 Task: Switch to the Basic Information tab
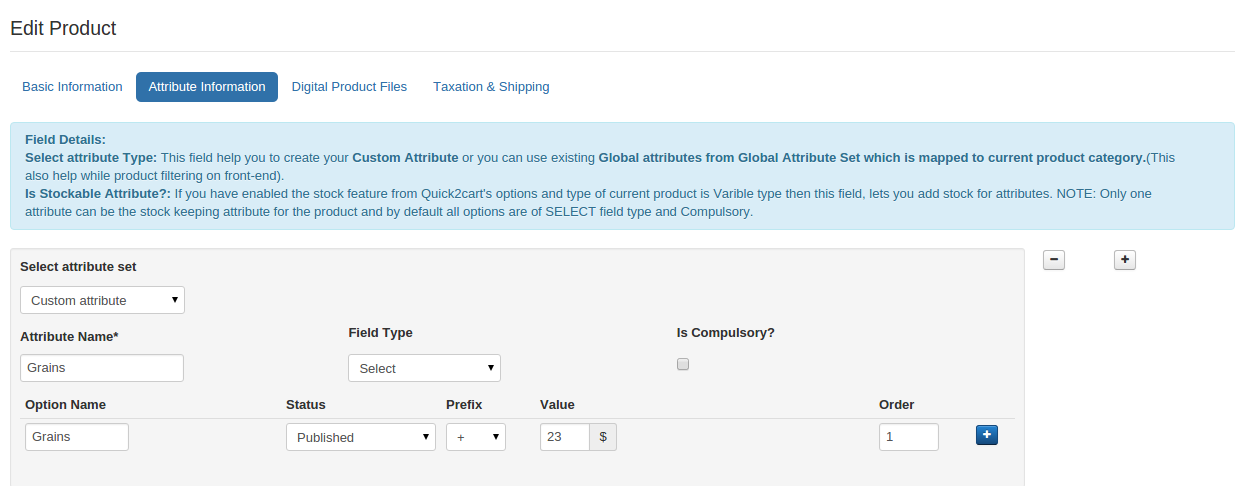(x=72, y=87)
